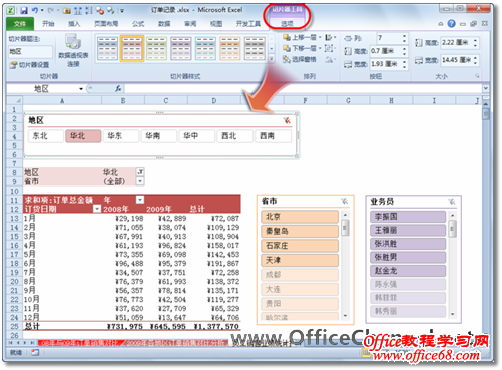Click the first sheet navigation arrow
This screenshot has height=370, width=502.
11,342
